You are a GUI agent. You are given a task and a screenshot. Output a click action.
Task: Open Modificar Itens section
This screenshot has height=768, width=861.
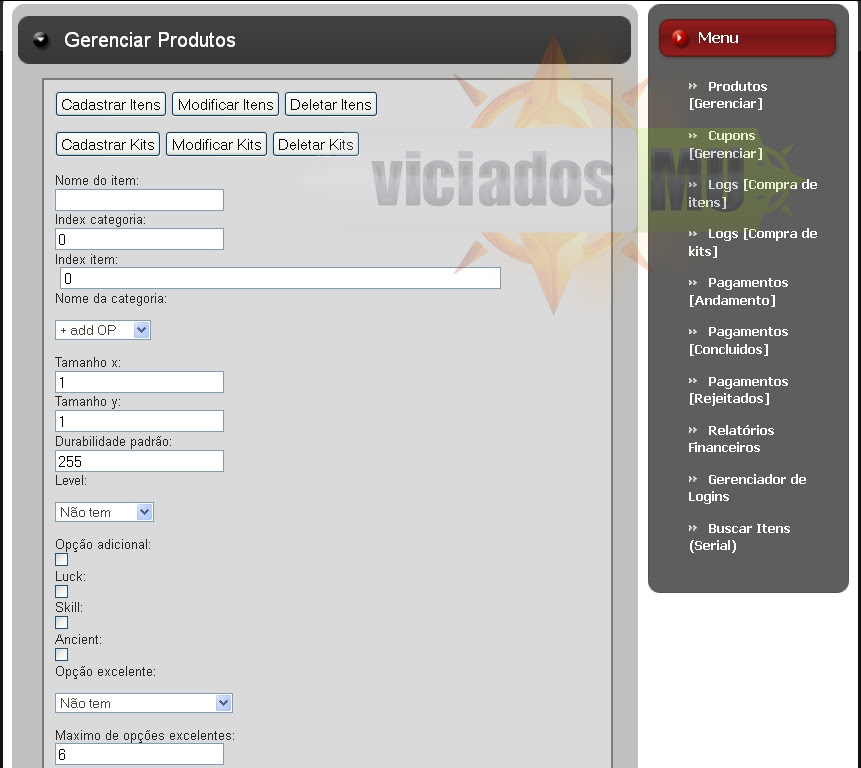[x=225, y=104]
